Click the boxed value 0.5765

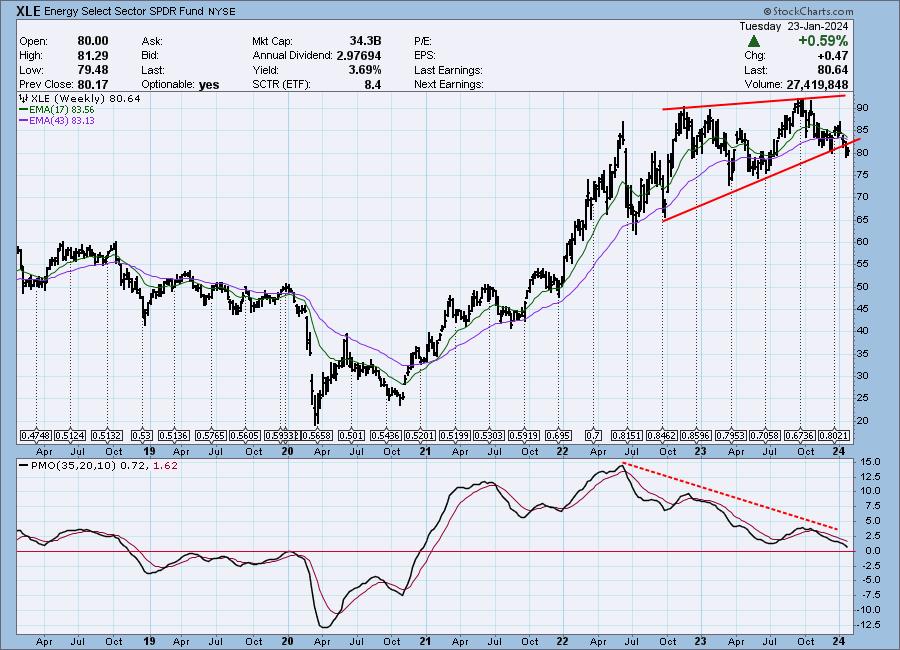click(x=211, y=436)
